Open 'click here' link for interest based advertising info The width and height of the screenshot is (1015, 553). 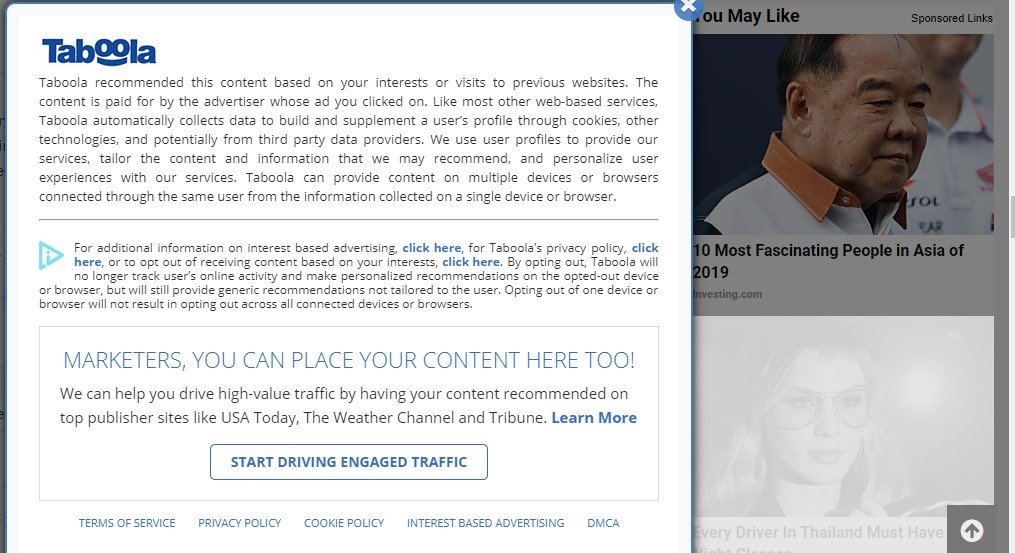[x=431, y=248]
